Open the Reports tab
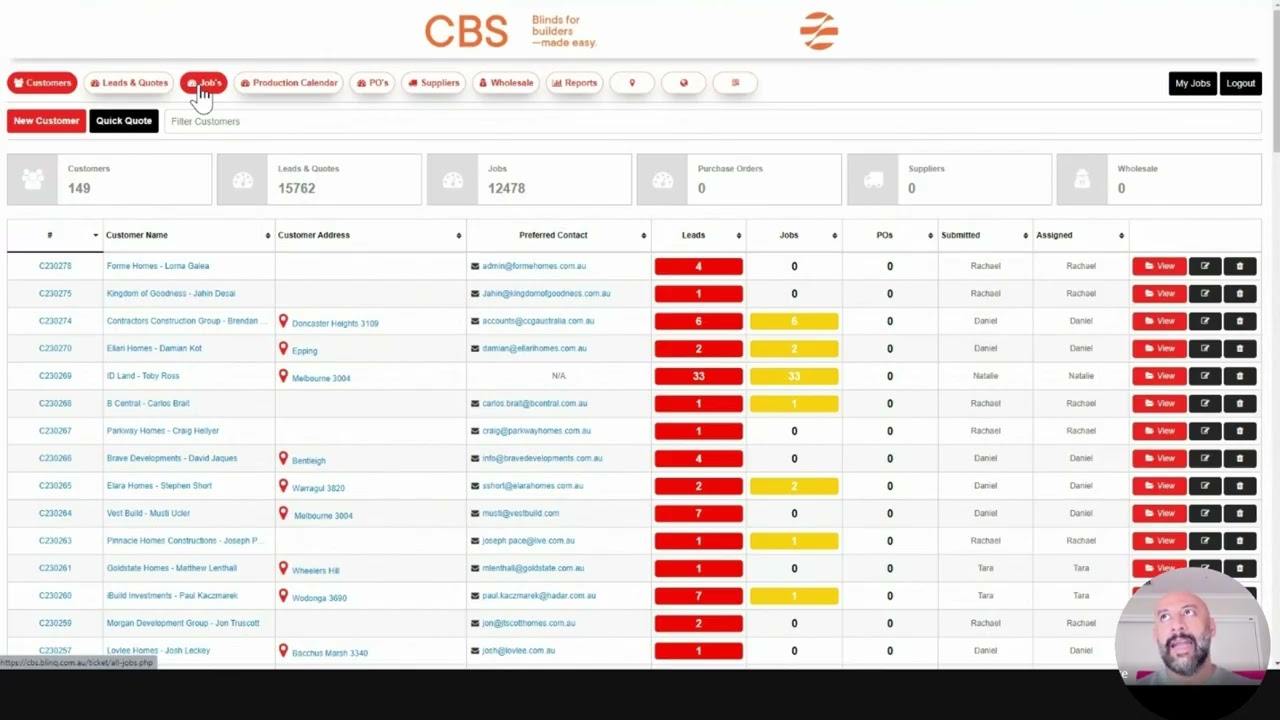The width and height of the screenshot is (1280, 720). pyautogui.click(x=575, y=83)
